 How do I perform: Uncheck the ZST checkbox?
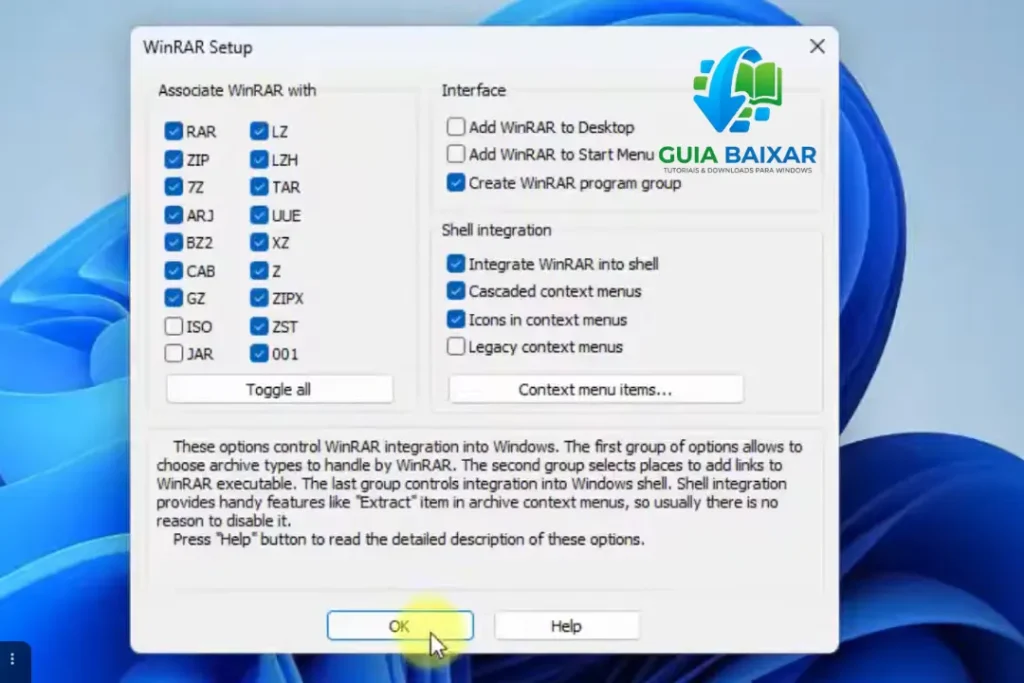tap(259, 326)
